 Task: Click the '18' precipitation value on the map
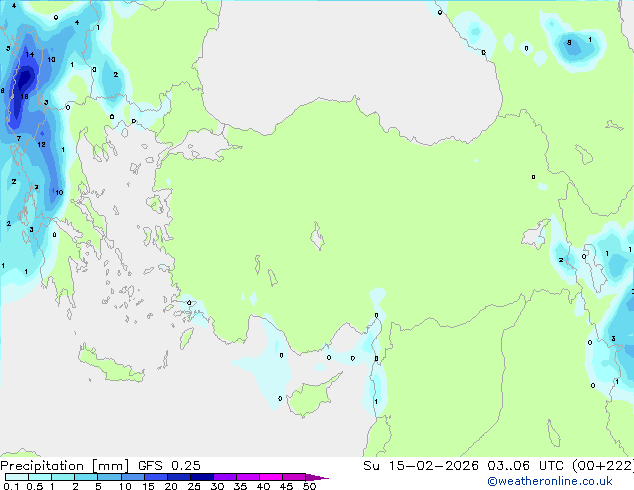[24, 97]
